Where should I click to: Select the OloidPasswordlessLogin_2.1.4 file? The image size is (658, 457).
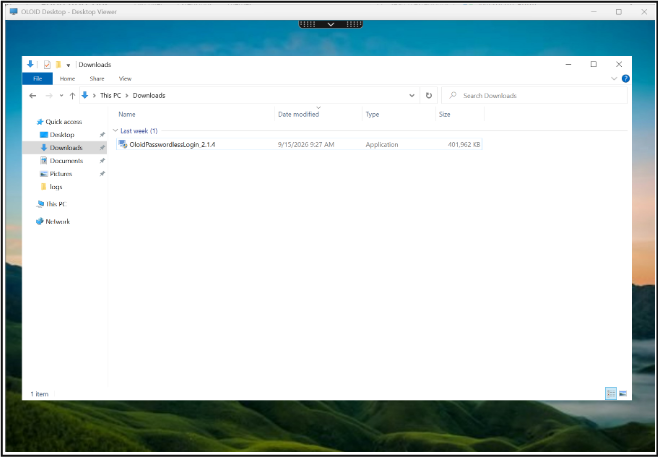coord(300,144)
